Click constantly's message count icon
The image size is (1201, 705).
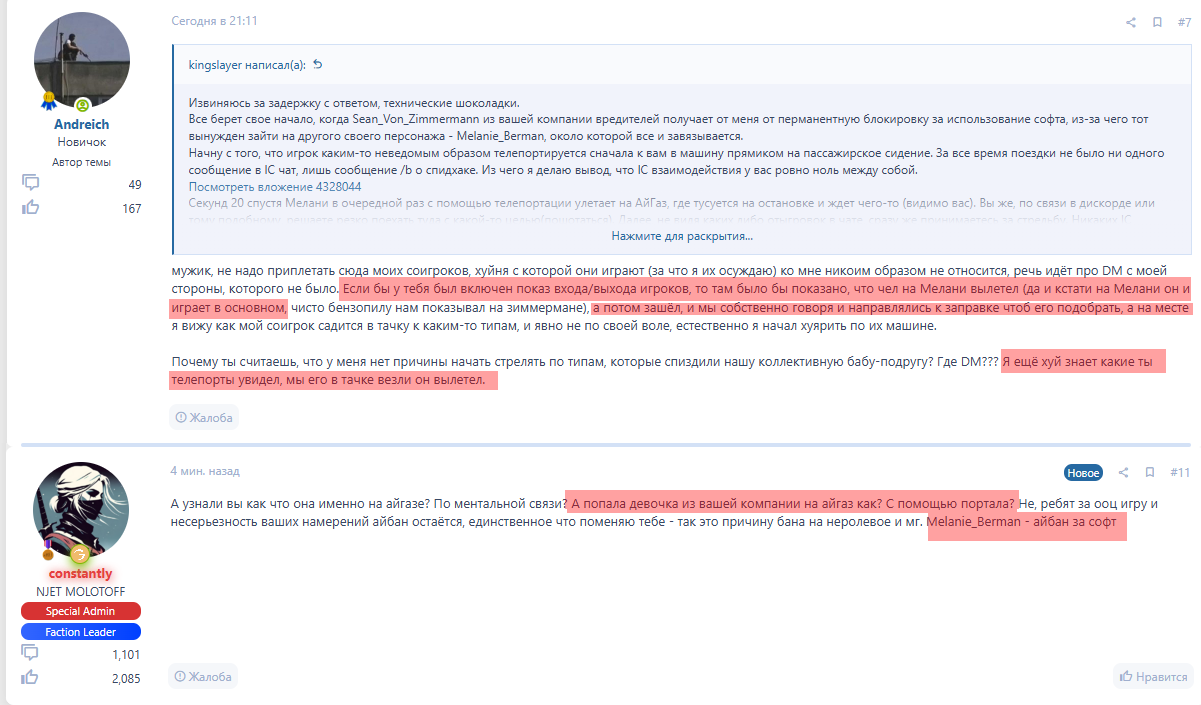(x=30, y=653)
